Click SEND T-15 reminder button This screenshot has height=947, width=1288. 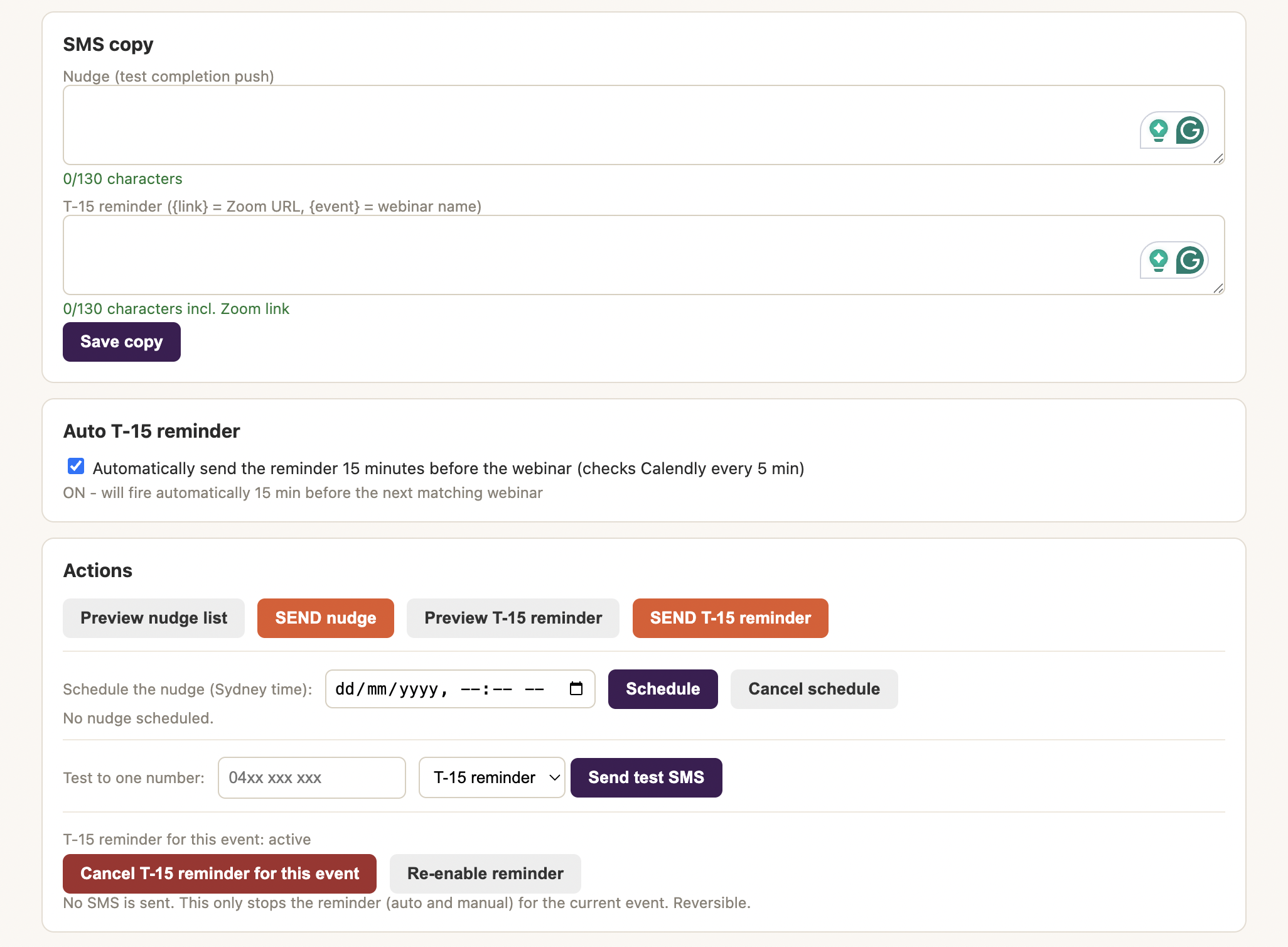click(x=731, y=618)
